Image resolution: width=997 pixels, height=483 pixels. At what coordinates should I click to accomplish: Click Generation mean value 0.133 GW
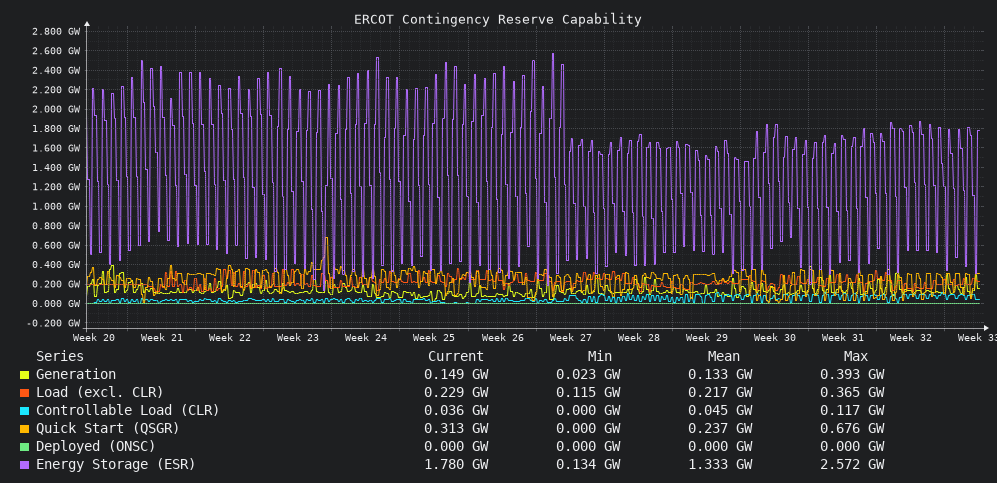(x=720, y=374)
